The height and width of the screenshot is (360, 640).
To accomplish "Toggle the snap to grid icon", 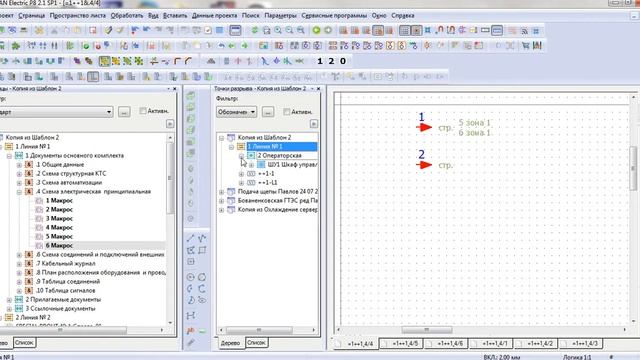I will click(x=416, y=31).
